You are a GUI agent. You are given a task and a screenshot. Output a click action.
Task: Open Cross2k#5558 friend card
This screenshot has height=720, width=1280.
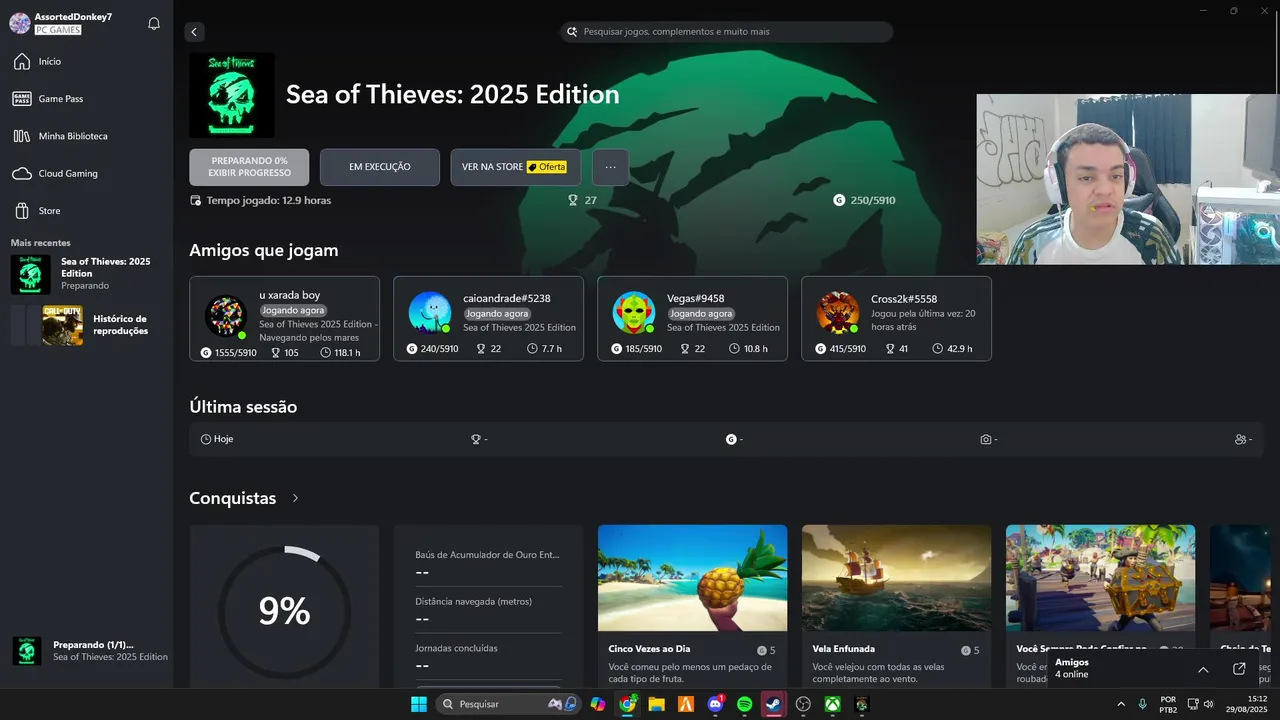tap(896, 318)
